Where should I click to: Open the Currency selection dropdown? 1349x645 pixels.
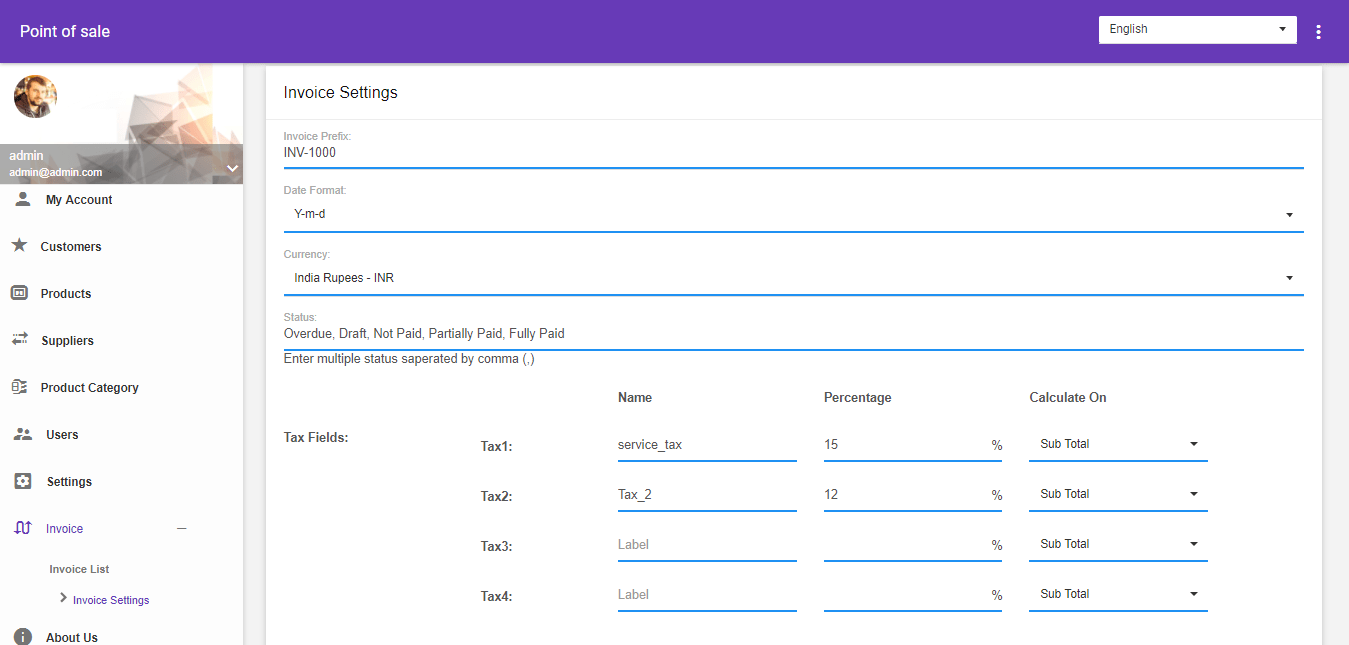click(1289, 277)
